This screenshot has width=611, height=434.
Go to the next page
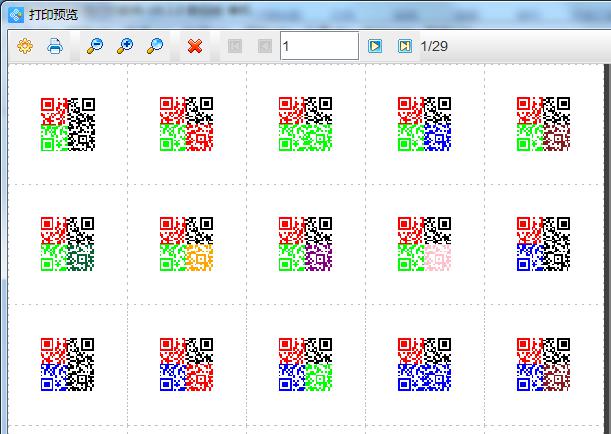pos(375,46)
